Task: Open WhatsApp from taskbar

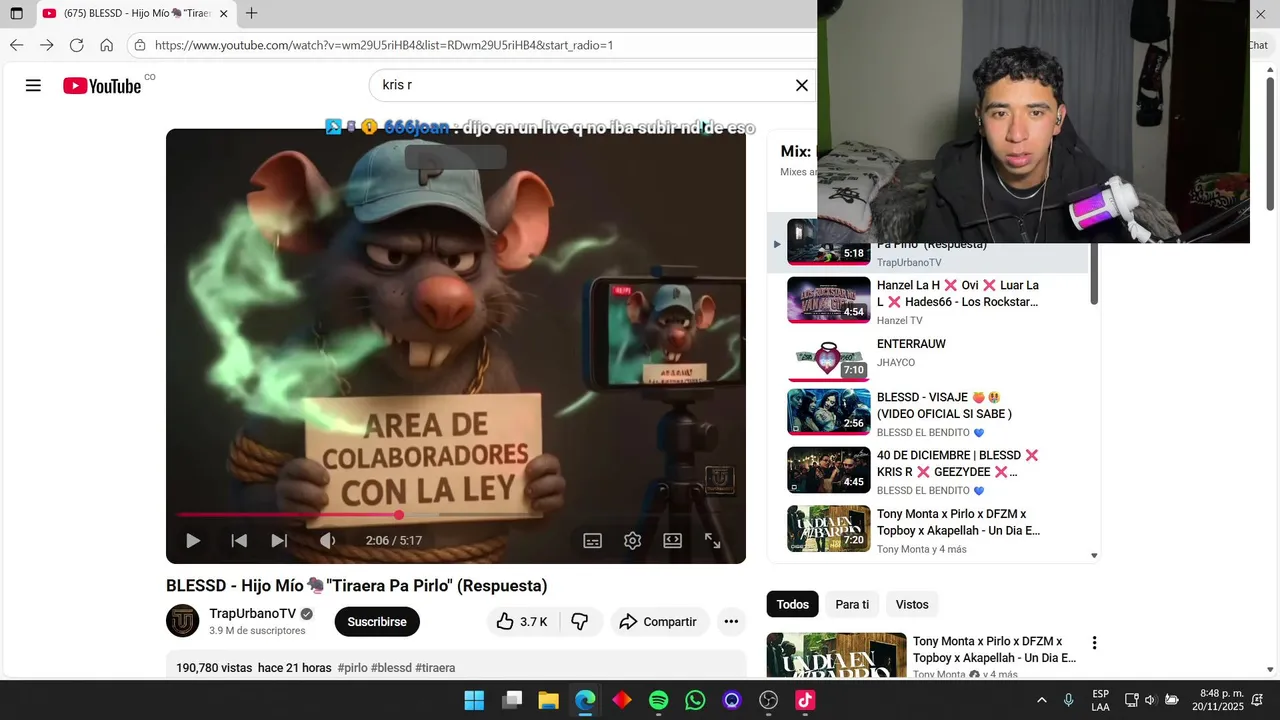Action: [x=695, y=700]
